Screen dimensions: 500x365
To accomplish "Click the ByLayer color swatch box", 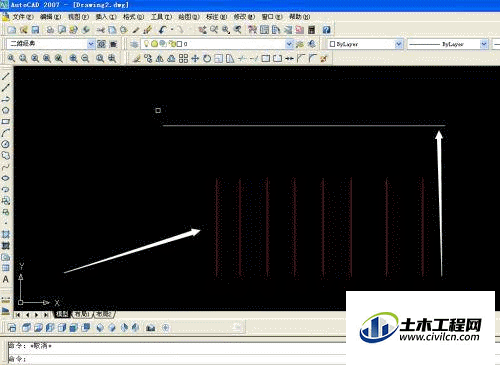I will (x=332, y=44).
